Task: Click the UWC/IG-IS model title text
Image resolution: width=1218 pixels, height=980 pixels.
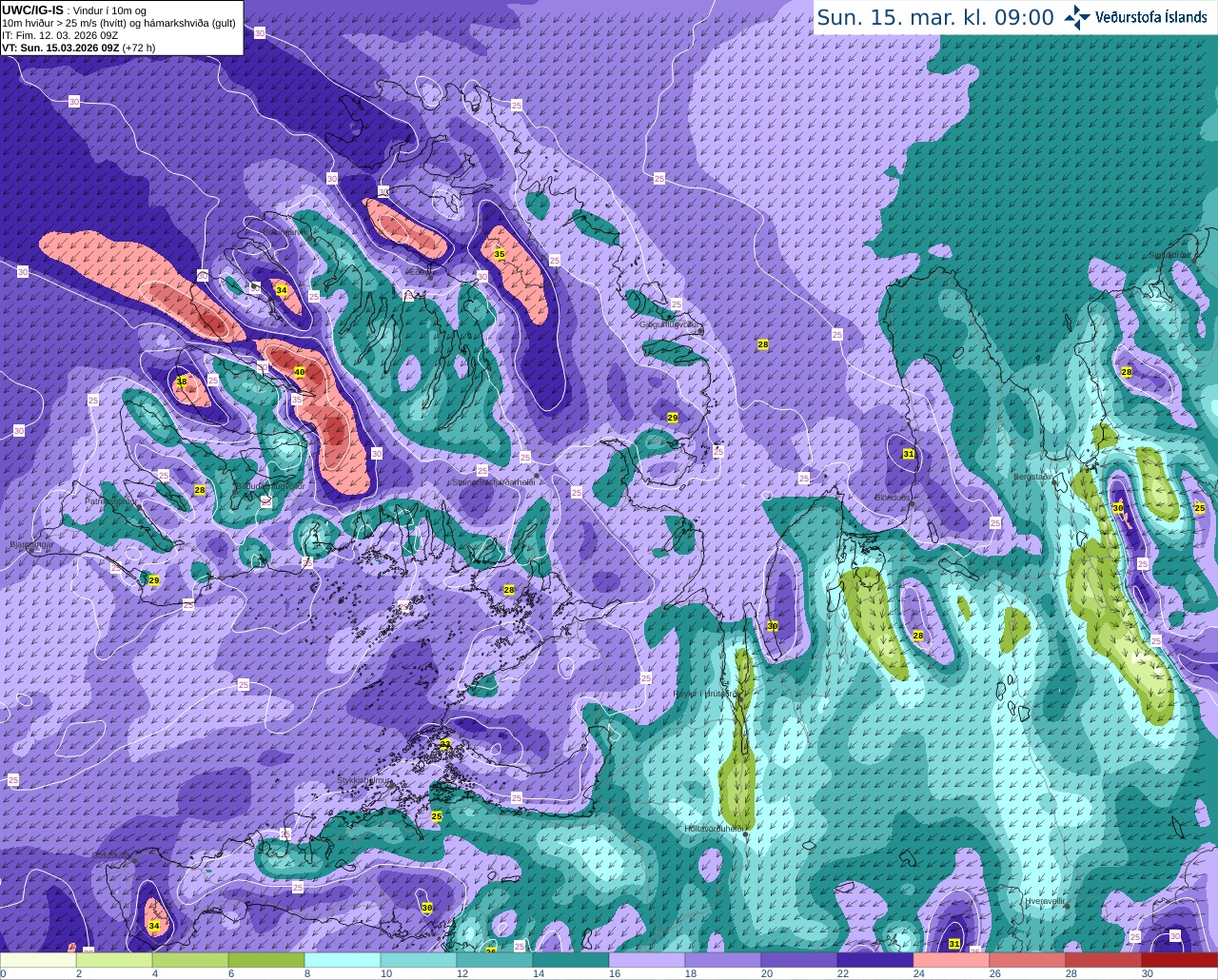Action: point(33,10)
